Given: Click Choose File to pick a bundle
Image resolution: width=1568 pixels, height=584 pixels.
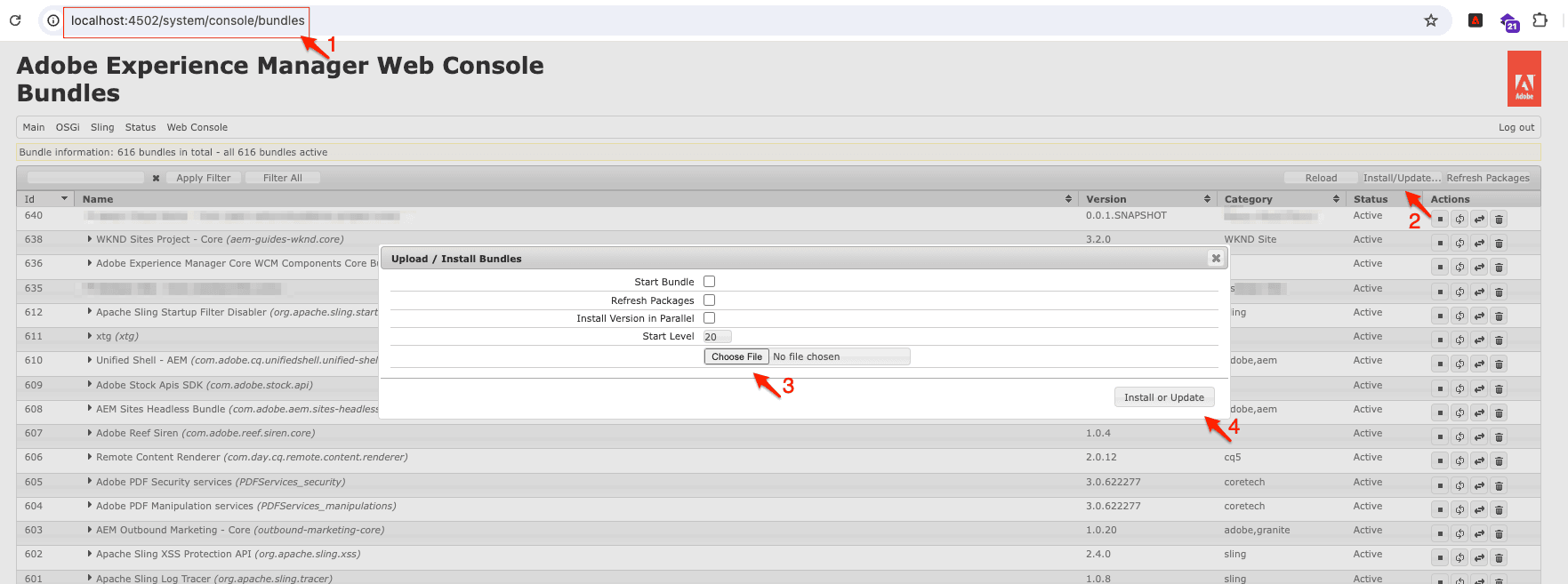Looking at the screenshot, I should pyautogui.click(x=736, y=356).
